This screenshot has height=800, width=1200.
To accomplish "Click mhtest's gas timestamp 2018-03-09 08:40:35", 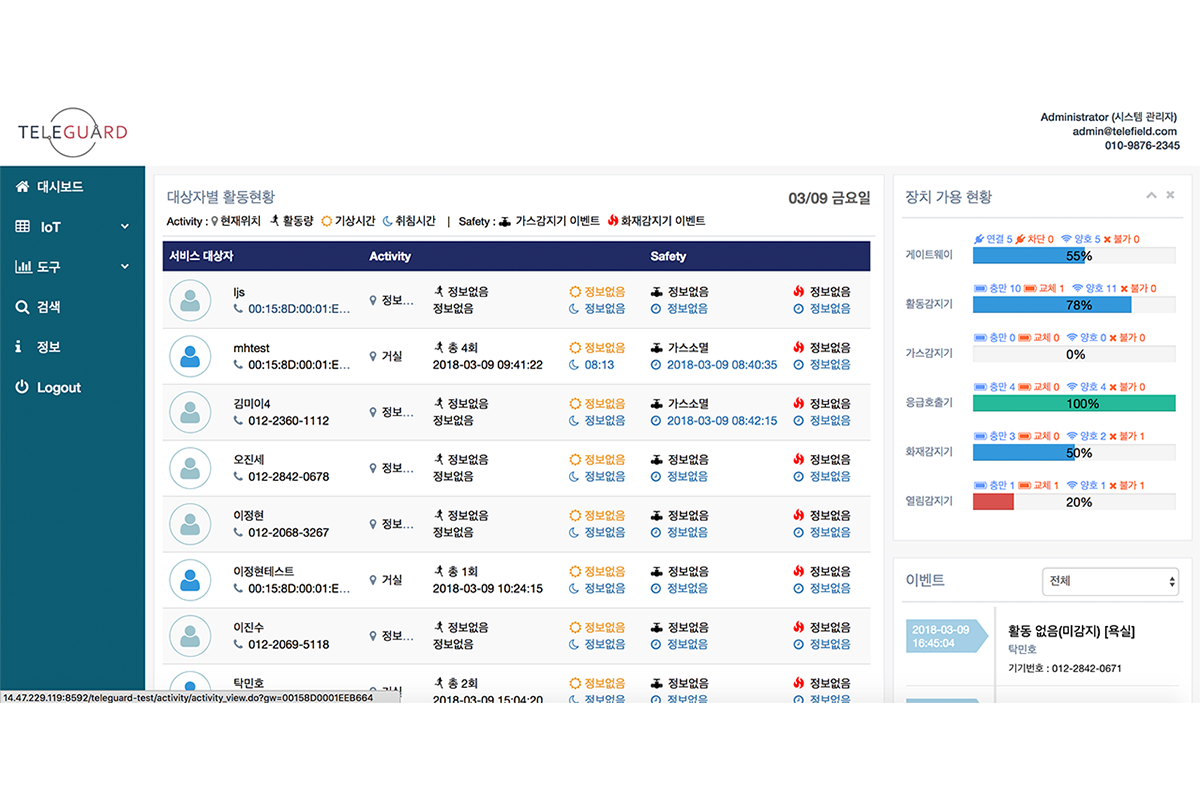I will tap(721, 365).
